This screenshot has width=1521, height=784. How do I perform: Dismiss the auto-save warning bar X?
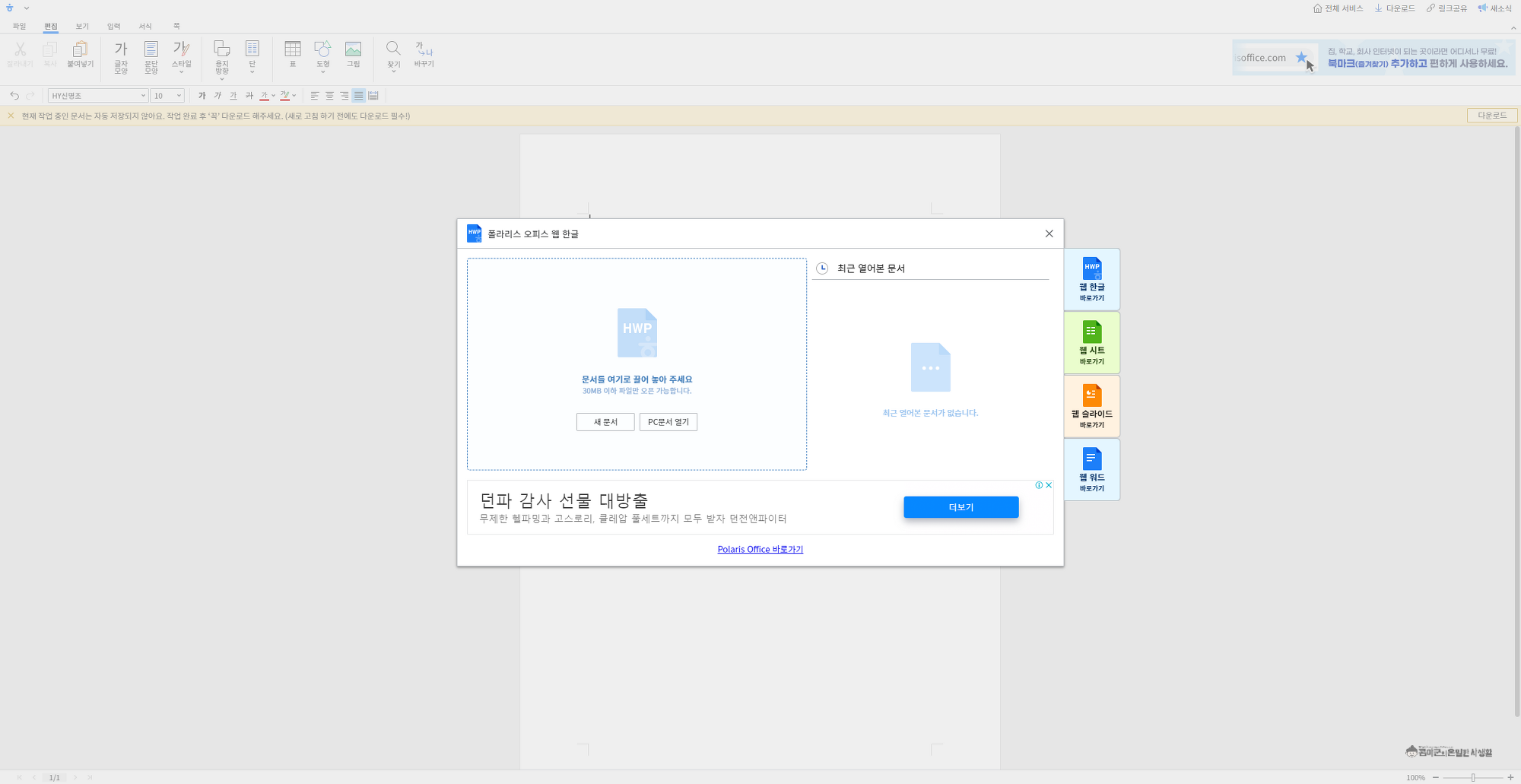tap(11, 116)
